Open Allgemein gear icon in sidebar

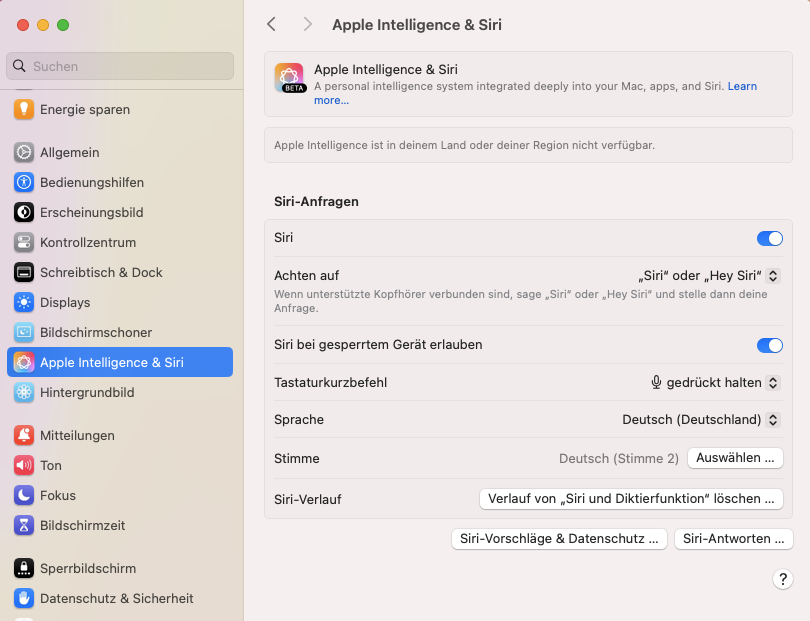pos(24,152)
